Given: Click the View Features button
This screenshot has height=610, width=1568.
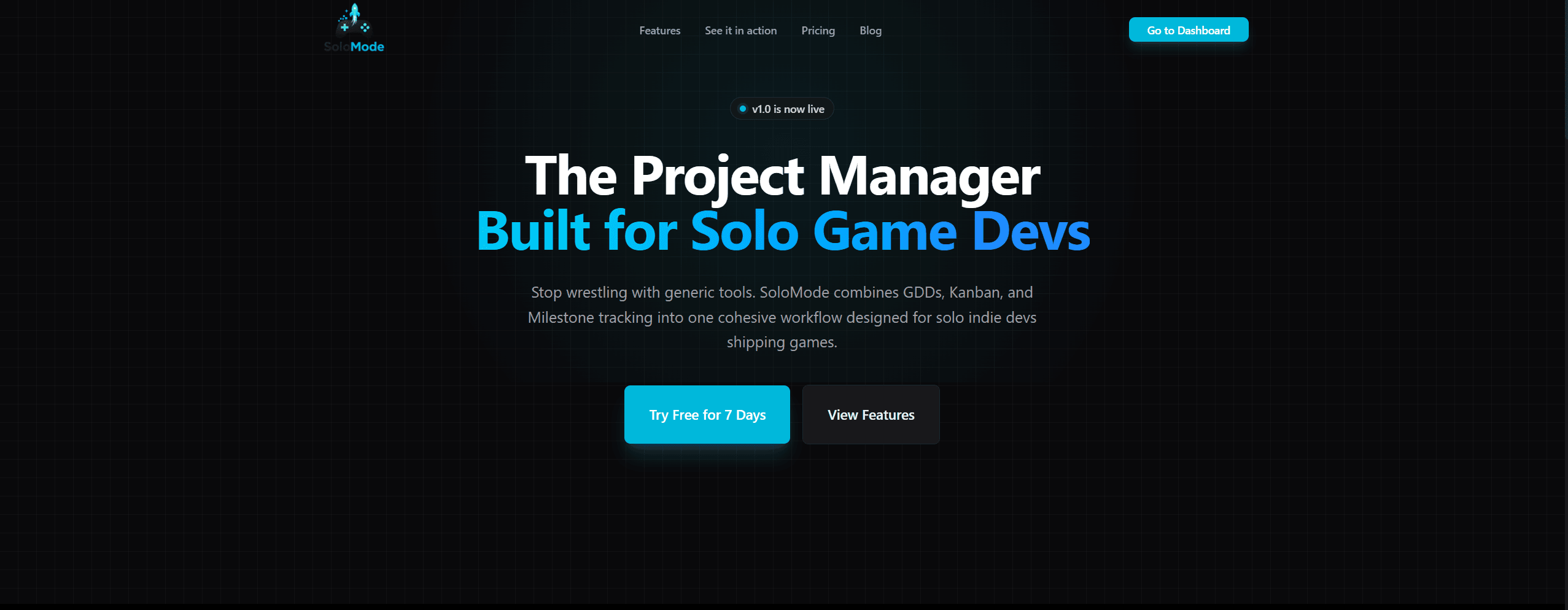Looking at the screenshot, I should (871, 414).
